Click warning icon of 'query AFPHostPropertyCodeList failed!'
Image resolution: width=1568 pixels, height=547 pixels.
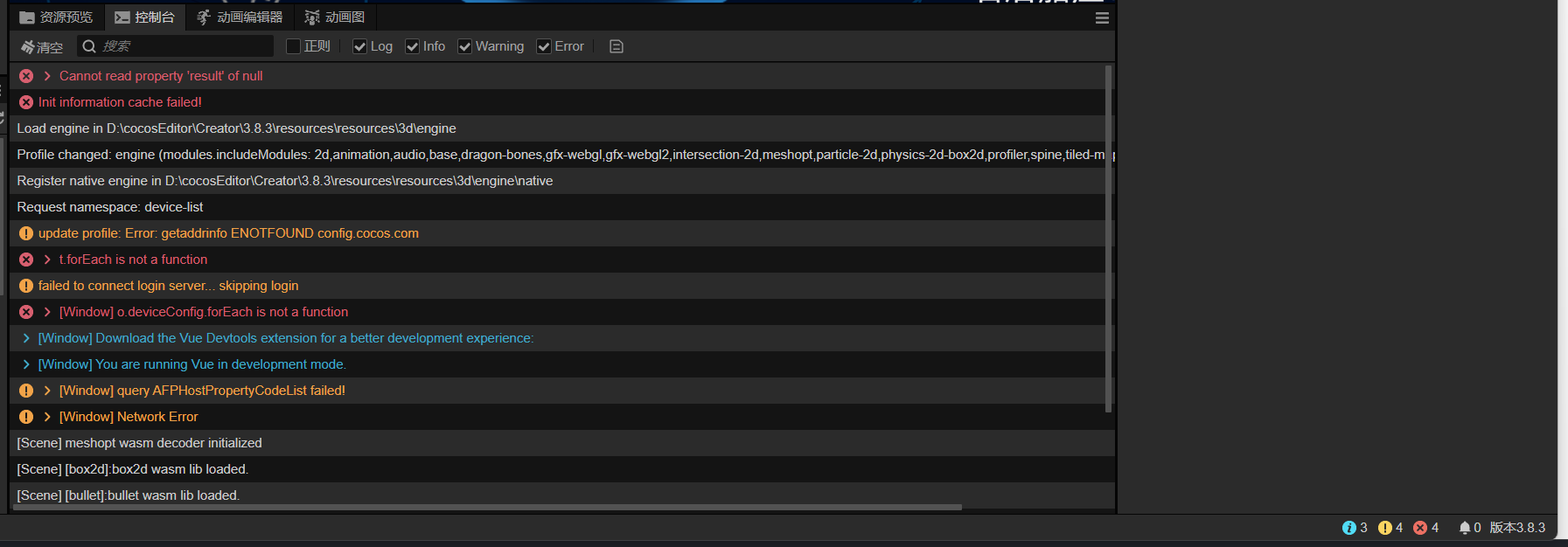[26, 391]
